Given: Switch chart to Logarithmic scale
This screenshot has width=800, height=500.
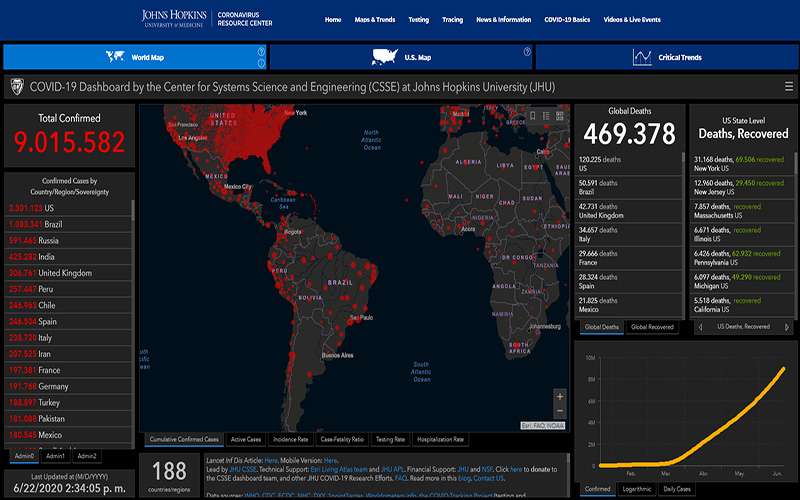Looking at the screenshot, I should [634, 490].
